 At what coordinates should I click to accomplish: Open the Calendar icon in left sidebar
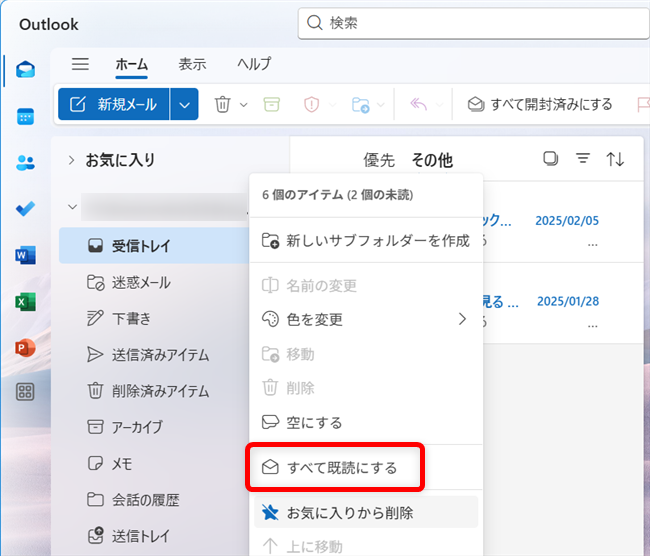point(26,116)
